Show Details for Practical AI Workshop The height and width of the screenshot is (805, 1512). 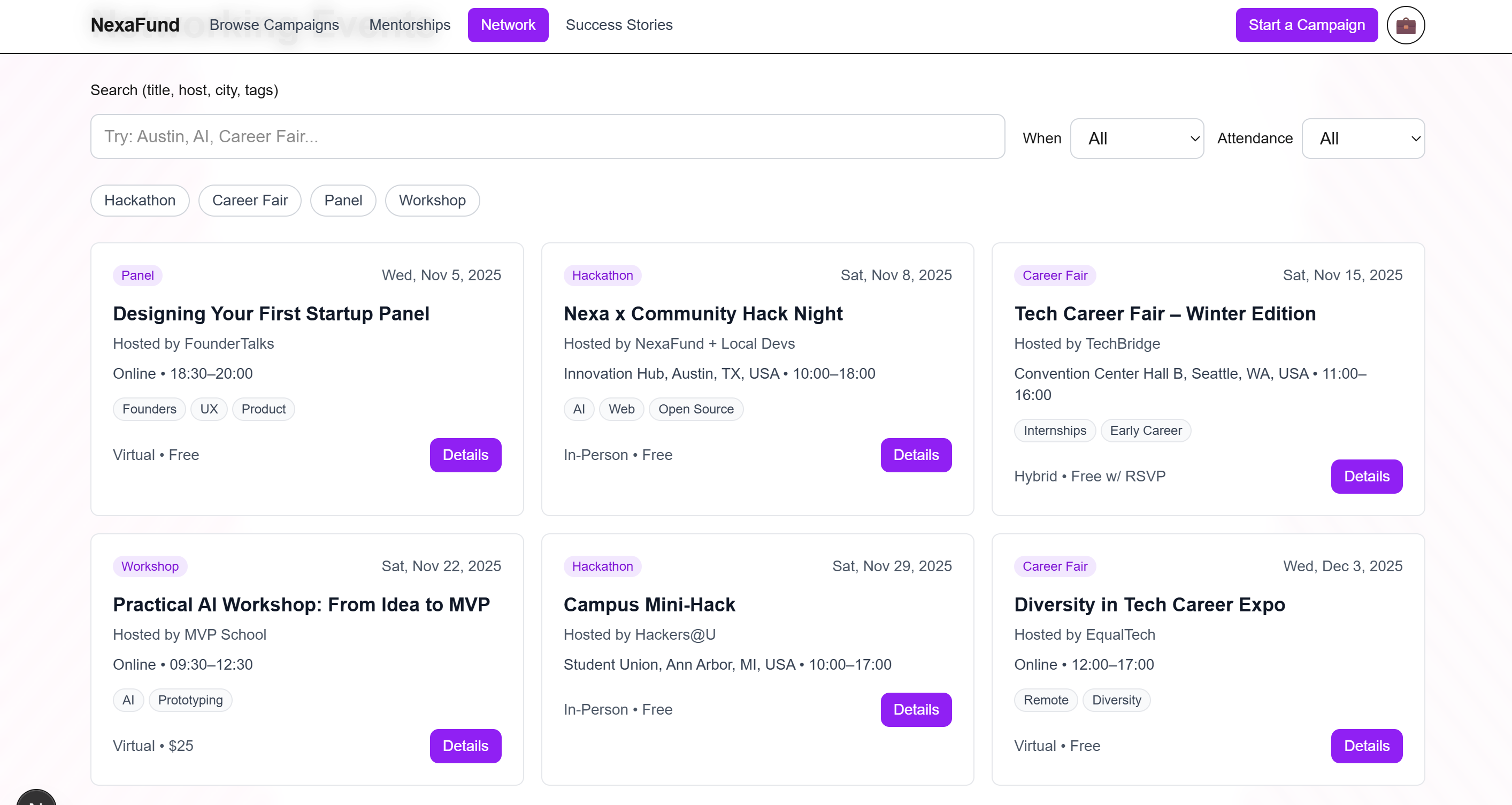pyautogui.click(x=465, y=746)
